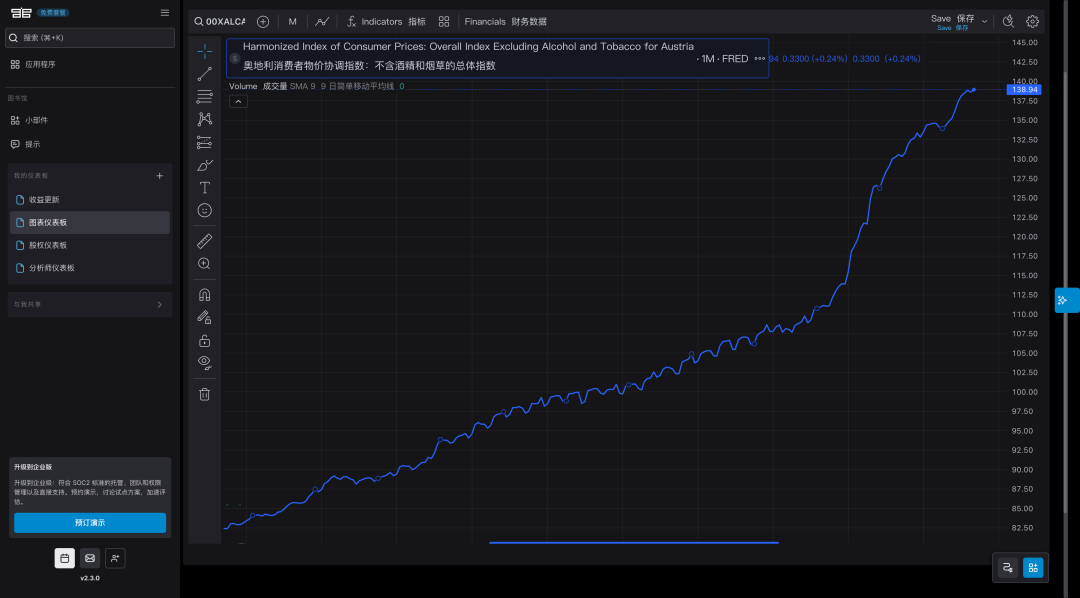Viewport: 1080px width, 598px height.
Task: Collapse the indicator legend chevron
Action: [x=238, y=101]
